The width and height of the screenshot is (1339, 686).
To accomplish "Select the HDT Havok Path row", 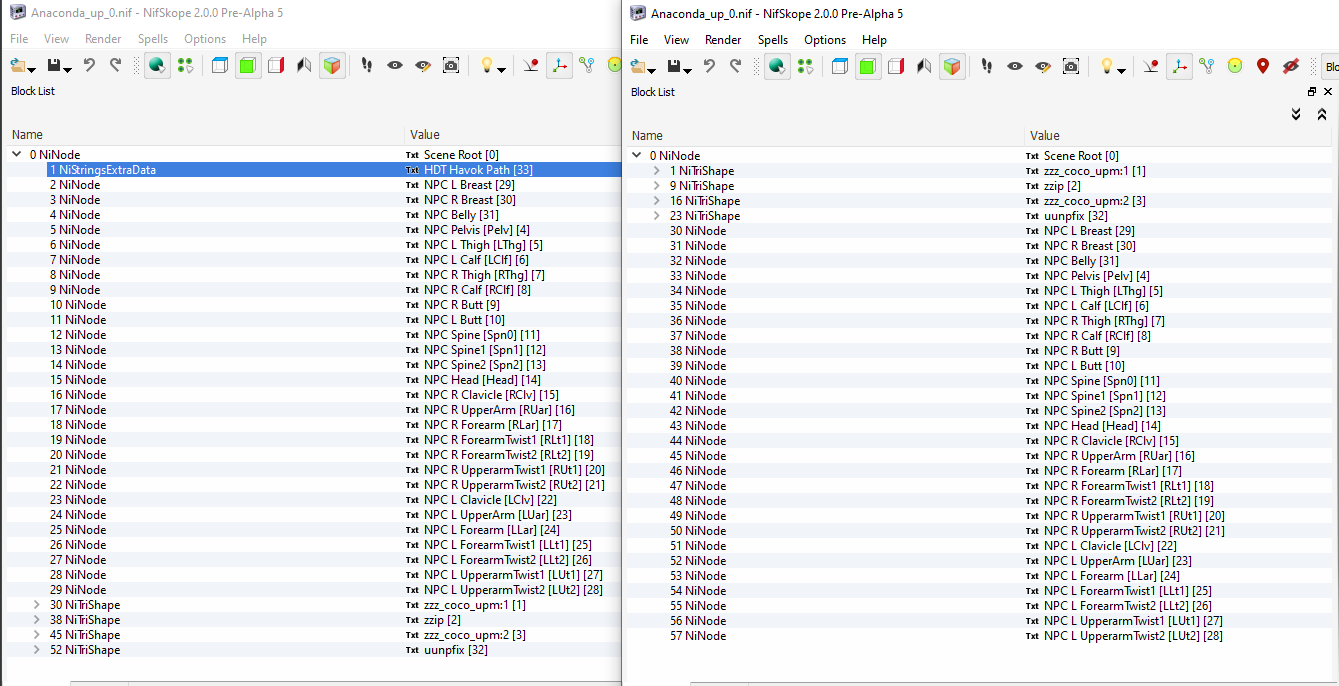I will click(310, 170).
